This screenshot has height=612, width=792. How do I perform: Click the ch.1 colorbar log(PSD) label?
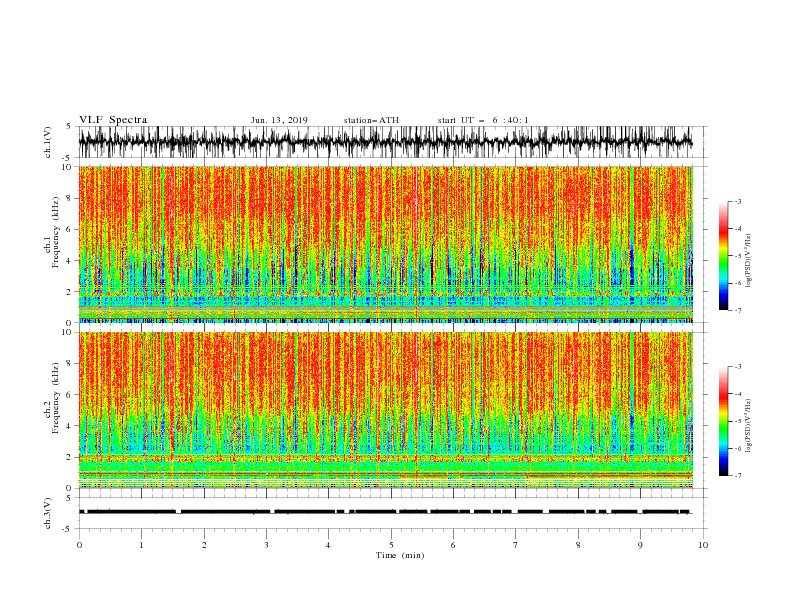point(748,261)
